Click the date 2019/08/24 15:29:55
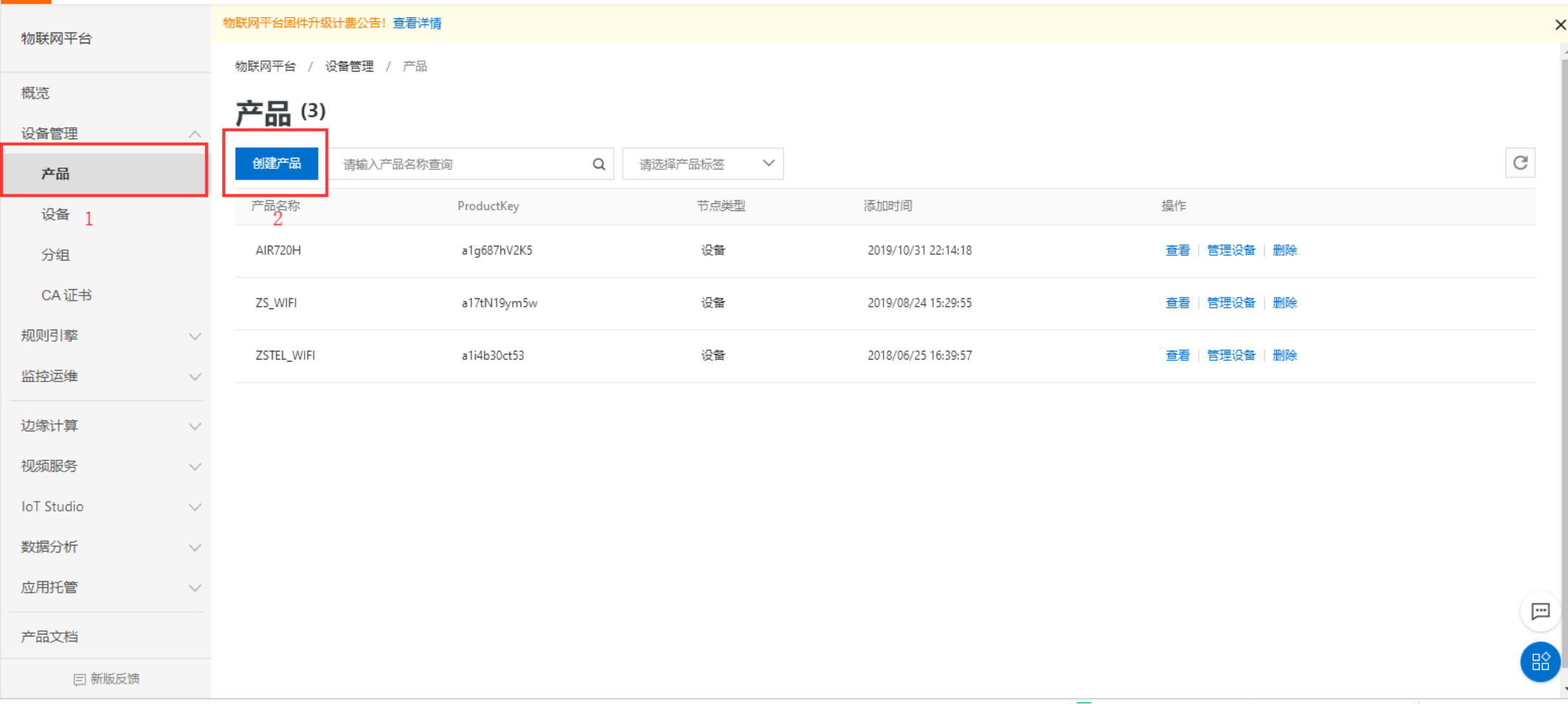1568x704 pixels. pos(920,303)
